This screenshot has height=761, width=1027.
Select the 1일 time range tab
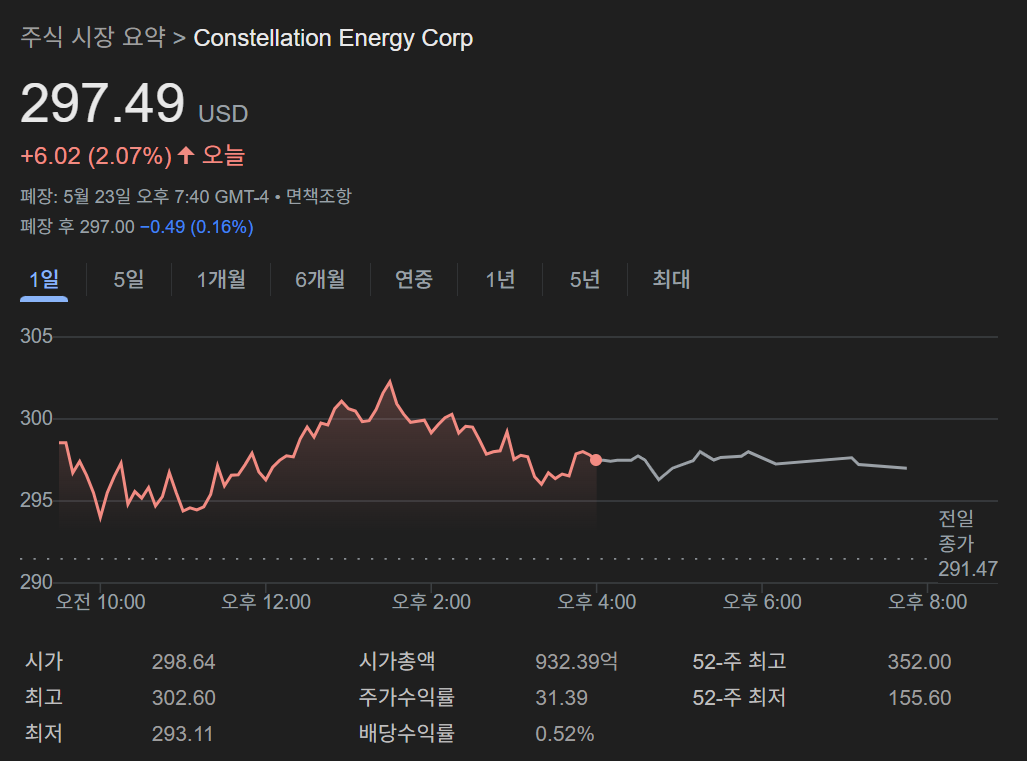[x=44, y=280]
